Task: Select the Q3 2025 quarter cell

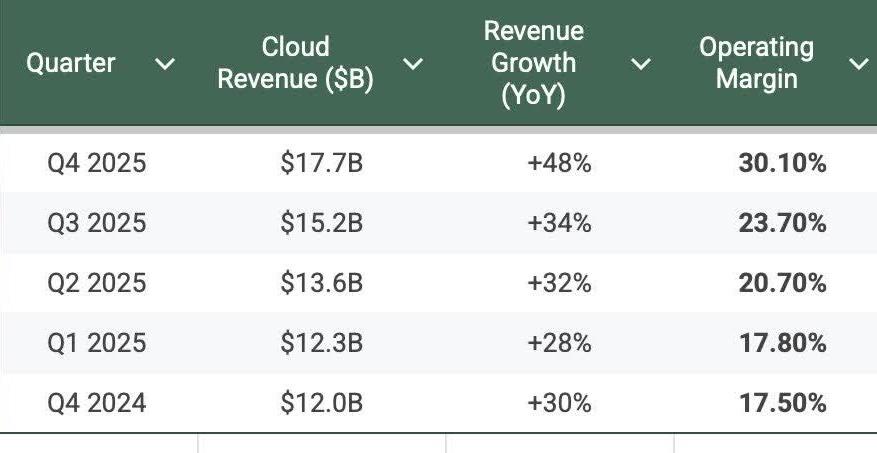Action: coord(97,223)
